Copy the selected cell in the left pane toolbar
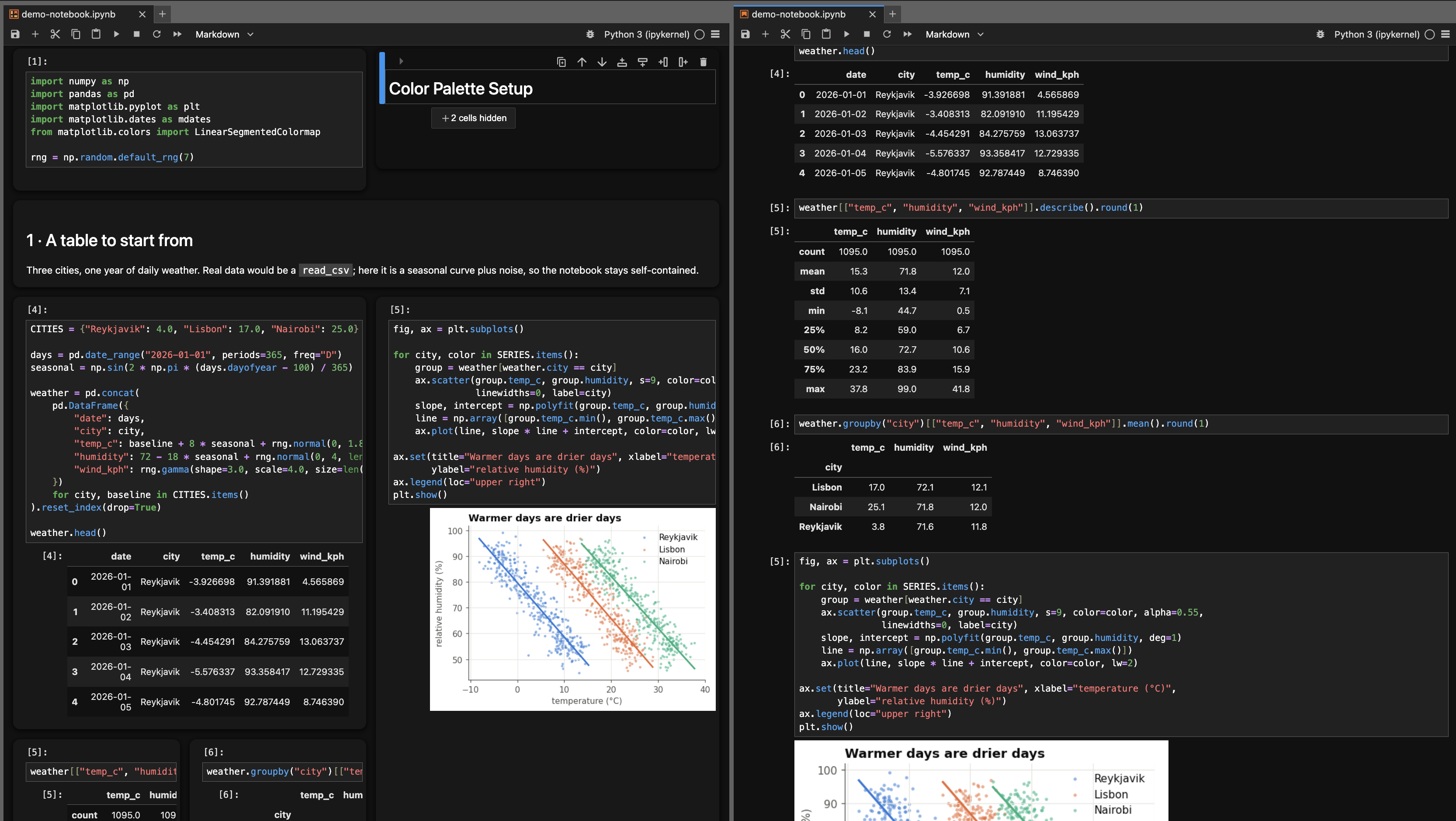 76,34
